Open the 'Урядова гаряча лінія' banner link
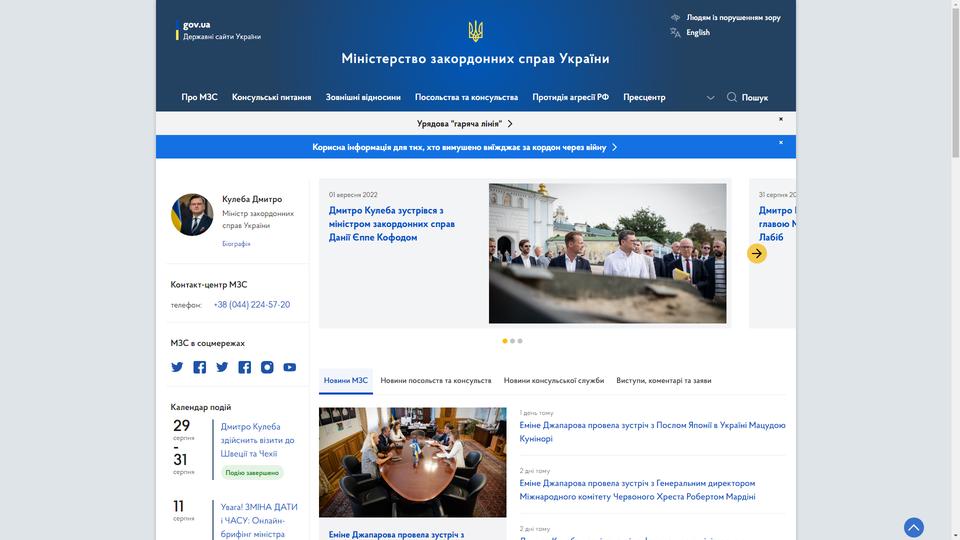 [465, 124]
